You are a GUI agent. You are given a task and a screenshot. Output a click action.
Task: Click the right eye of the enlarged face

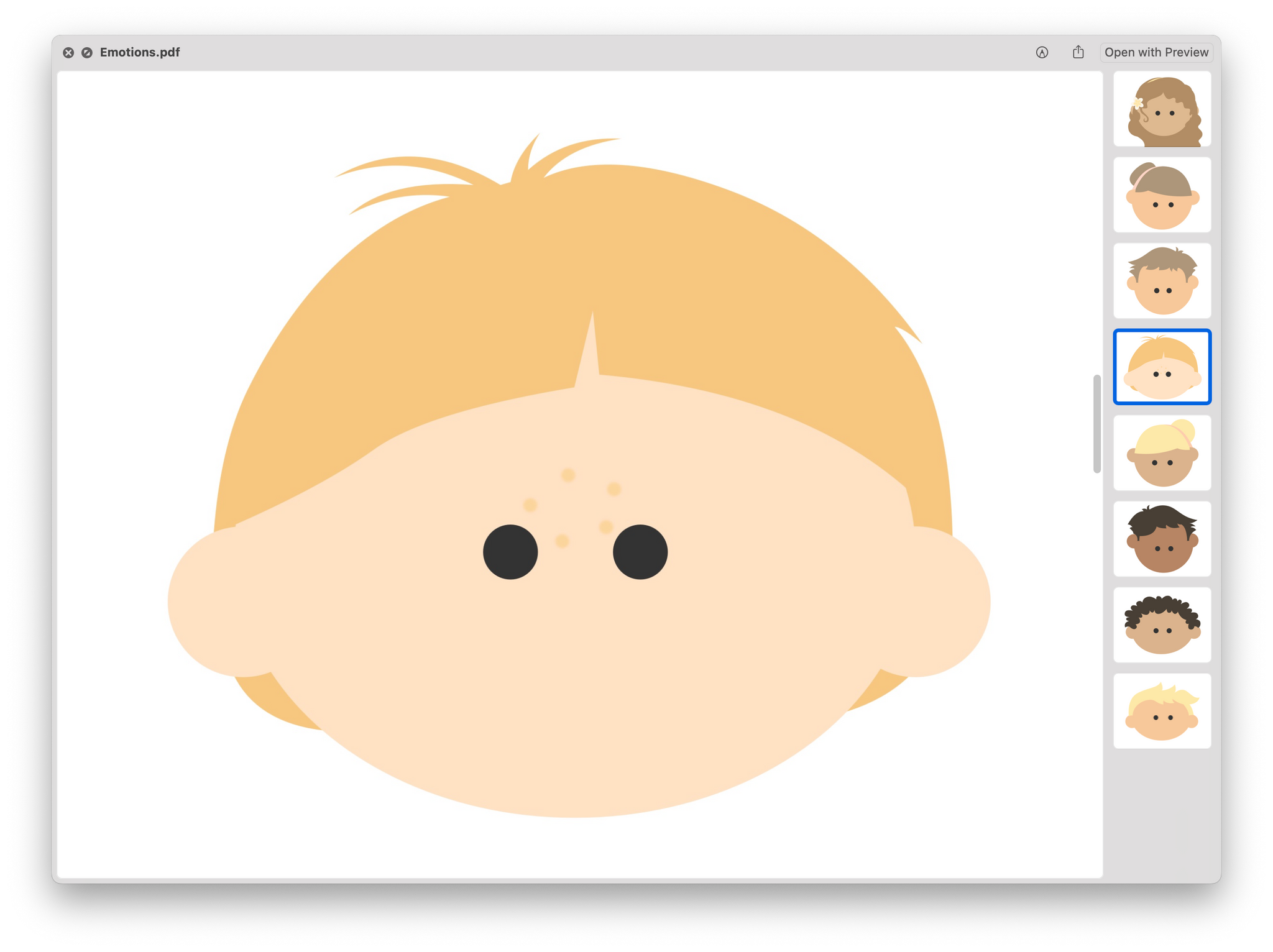point(640,552)
